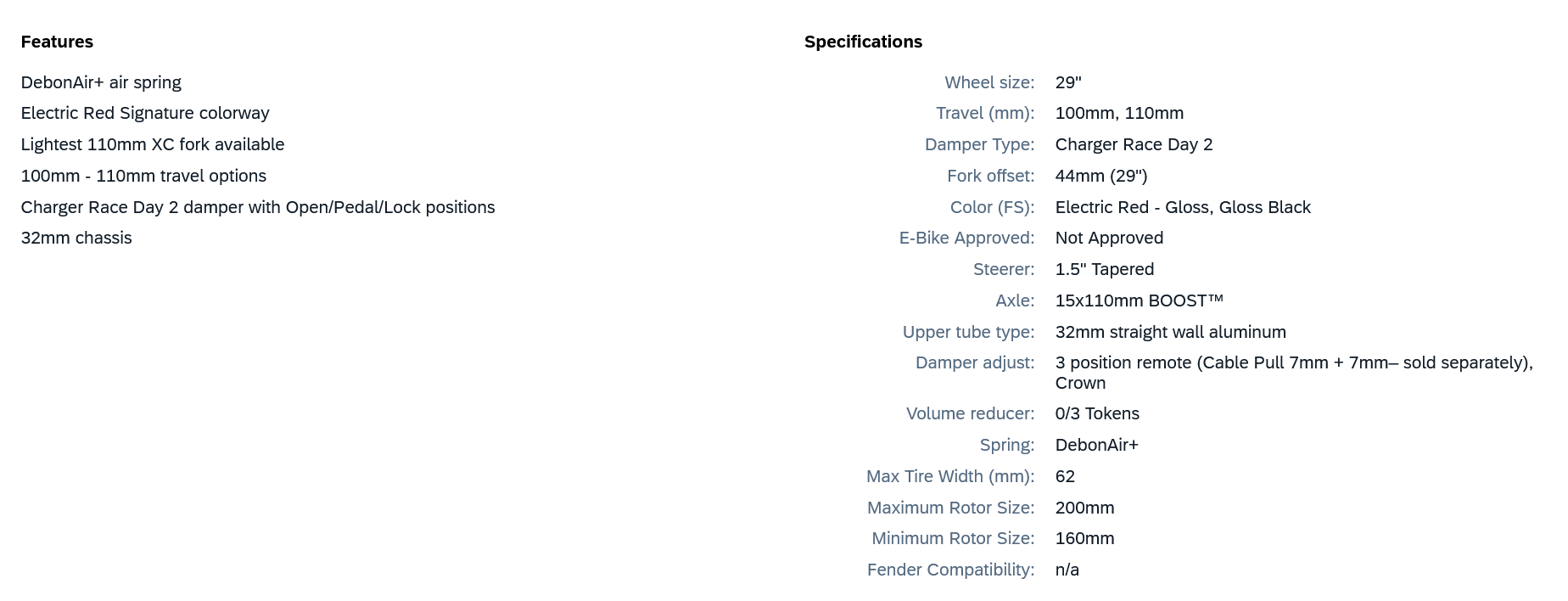Click the Electric Red Signature colorway text
The image size is (1568, 601).
click(x=145, y=113)
